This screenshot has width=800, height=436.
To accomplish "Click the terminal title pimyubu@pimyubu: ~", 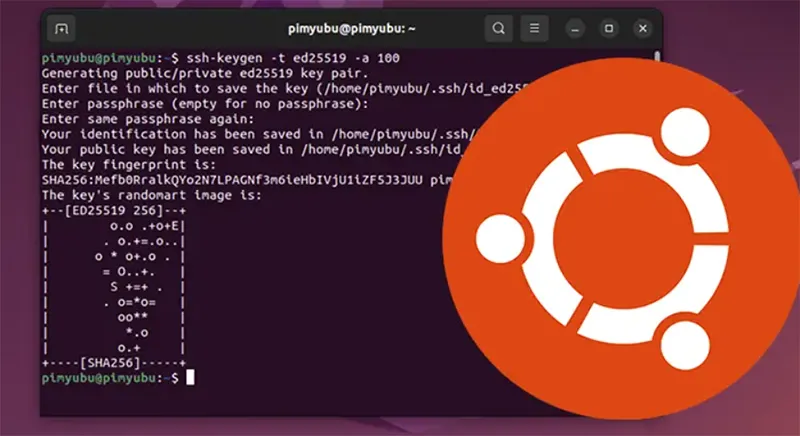I will (x=352, y=29).
